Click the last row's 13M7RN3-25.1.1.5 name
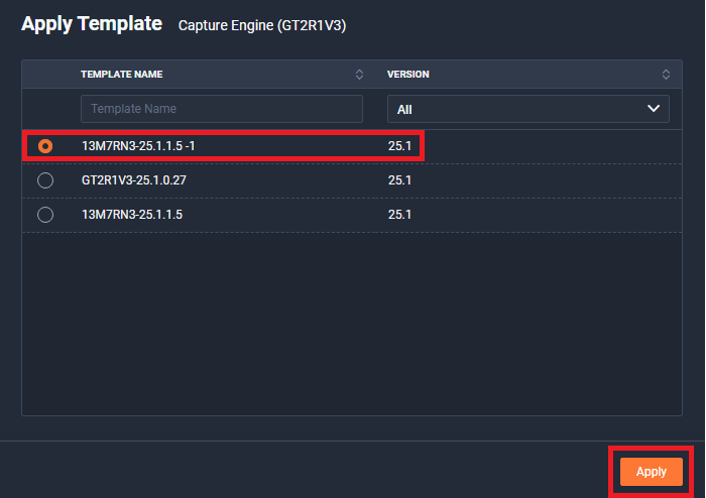Viewport: 706px width, 498px height. [x=132, y=215]
